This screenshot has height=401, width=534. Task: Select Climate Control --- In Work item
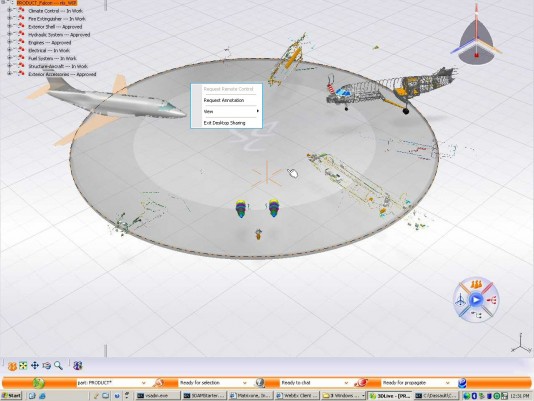(56, 11)
